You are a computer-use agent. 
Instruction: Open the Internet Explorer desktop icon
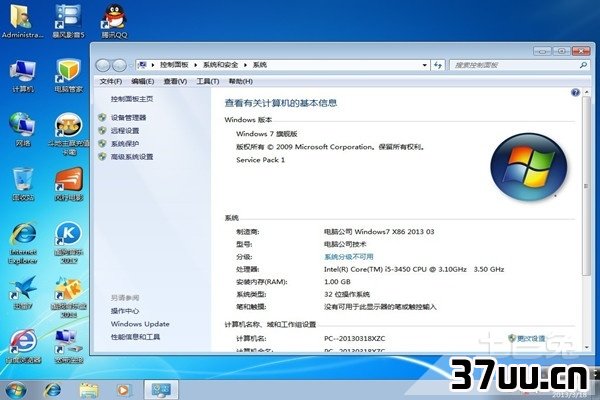pos(23,243)
